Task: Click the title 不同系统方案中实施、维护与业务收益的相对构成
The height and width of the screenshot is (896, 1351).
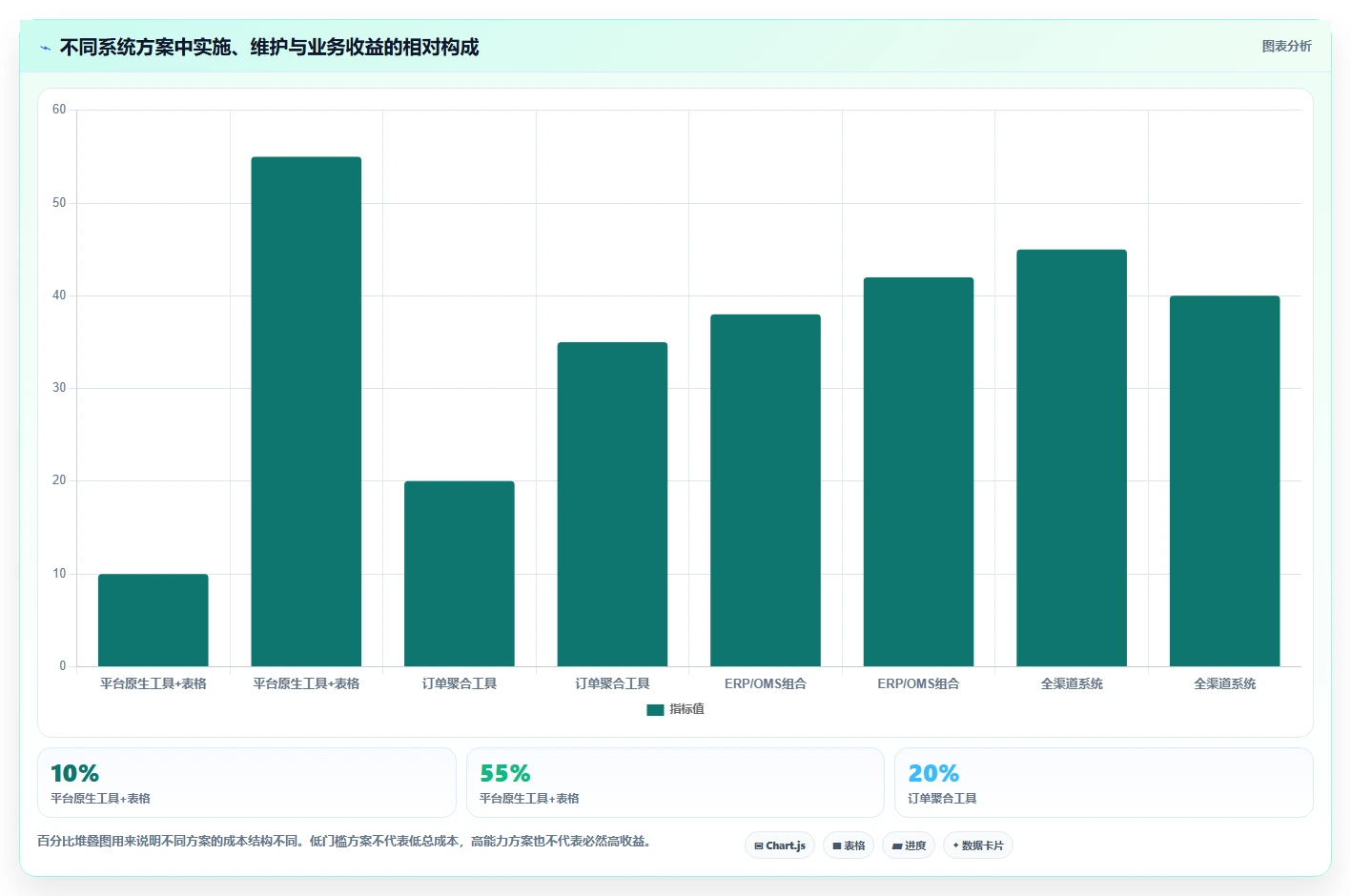Action: 269,48
